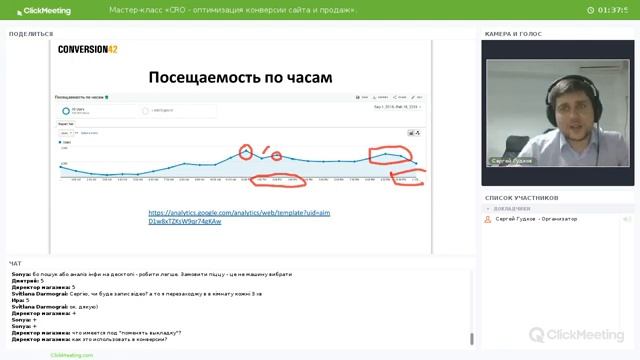Click the clock icon beside the timer
This screenshot has height=360, width=640.
[x=590, y=10]
